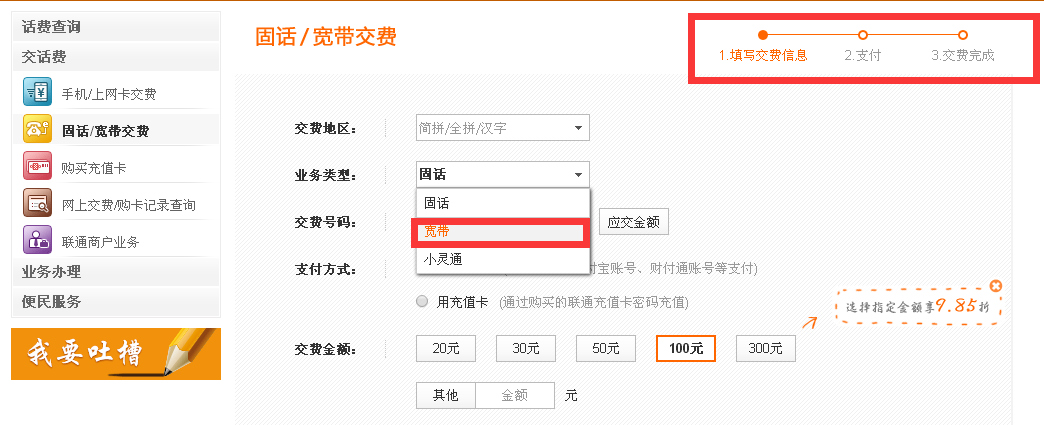Choose the 20元 payment amount option

pos(446,348)
